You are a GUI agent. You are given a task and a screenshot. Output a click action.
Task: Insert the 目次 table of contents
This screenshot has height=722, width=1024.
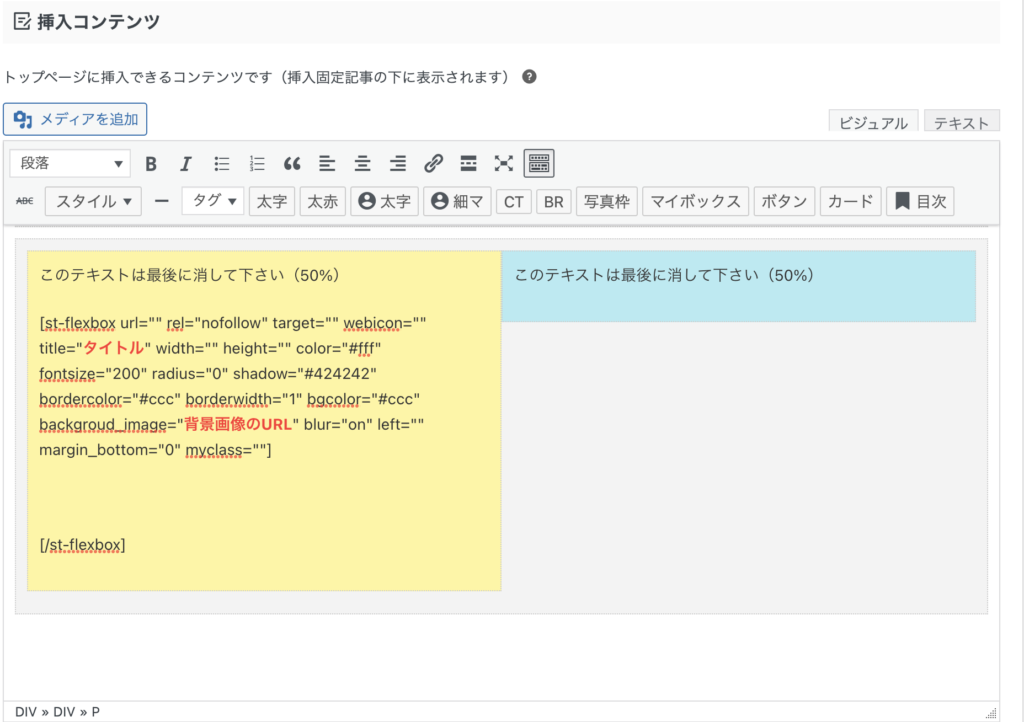[920, 201]
